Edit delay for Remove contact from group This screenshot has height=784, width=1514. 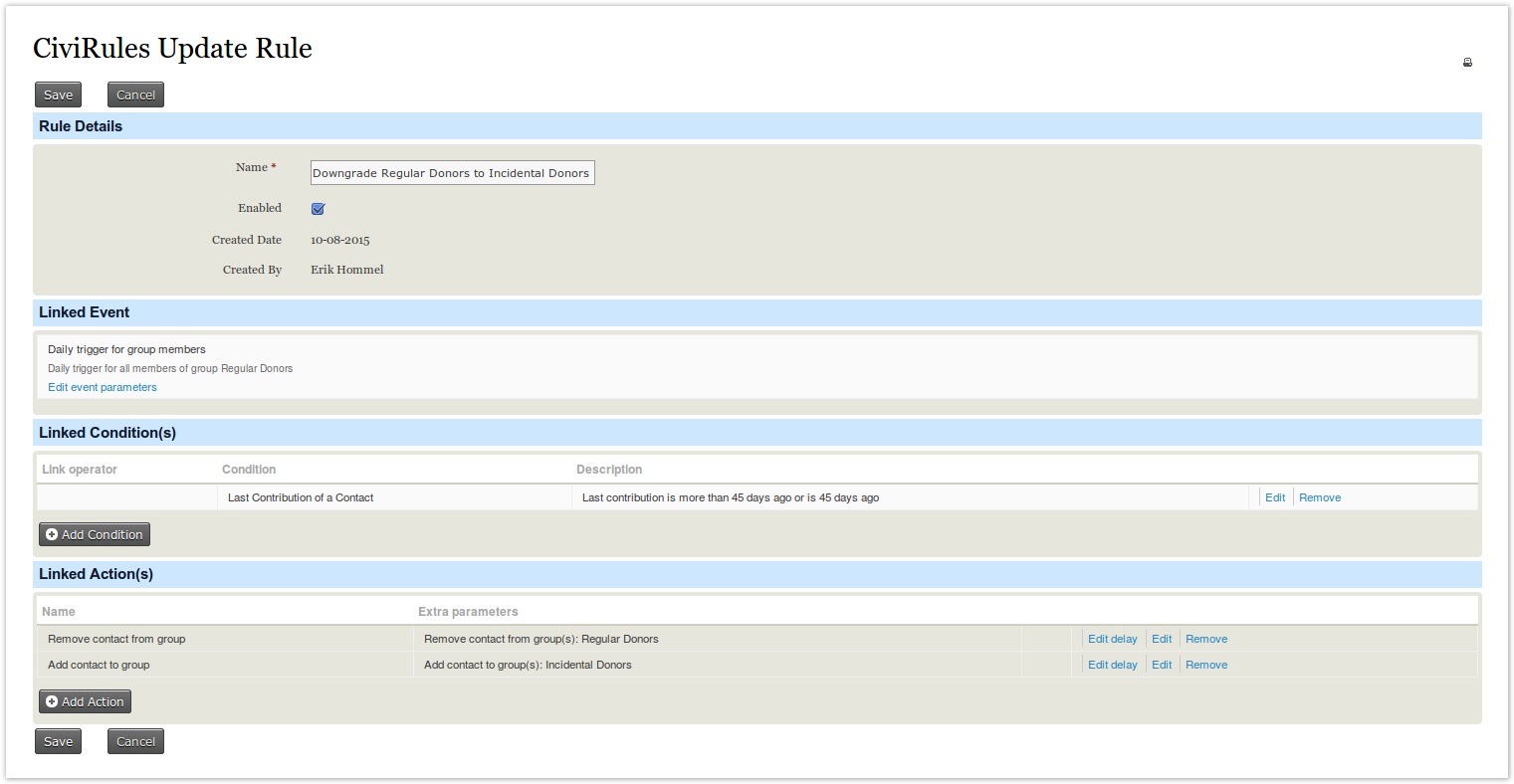point(1112,639)
